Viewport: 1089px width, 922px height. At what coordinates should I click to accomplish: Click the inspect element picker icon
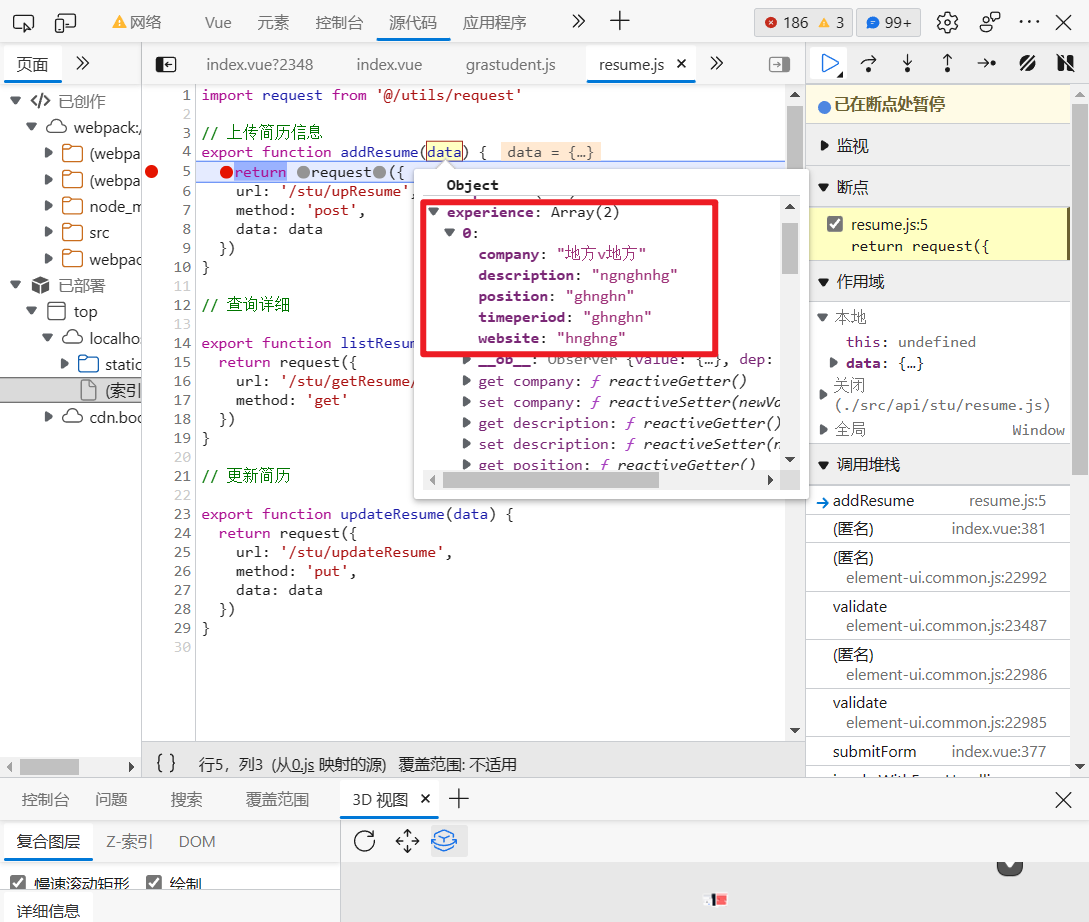(23, 22)
